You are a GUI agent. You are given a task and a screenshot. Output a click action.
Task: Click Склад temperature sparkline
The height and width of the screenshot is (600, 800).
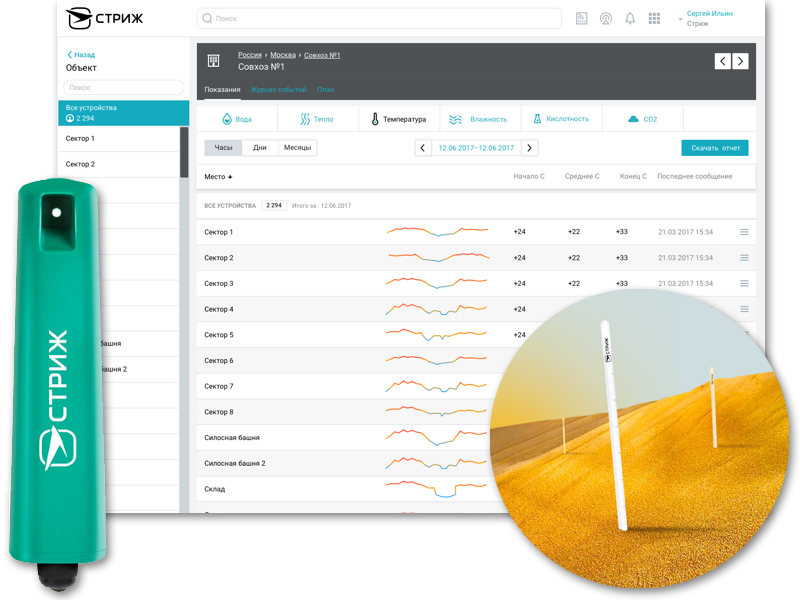pos(436,488)
